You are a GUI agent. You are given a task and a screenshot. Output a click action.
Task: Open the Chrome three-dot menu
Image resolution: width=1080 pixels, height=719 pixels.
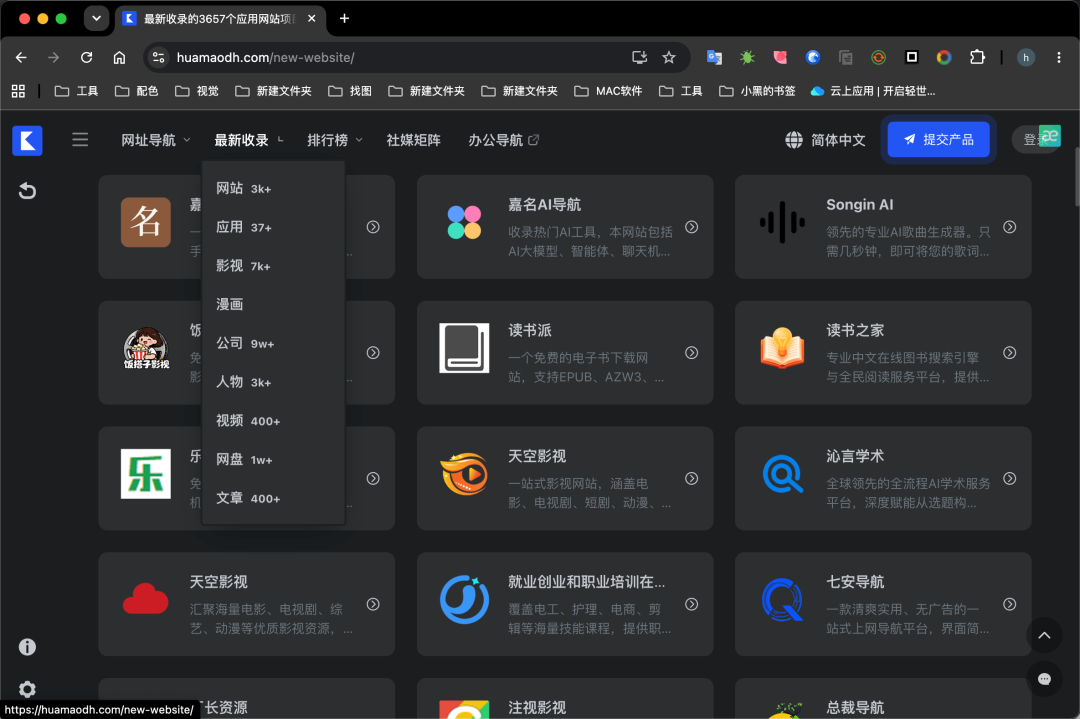(x=1059, y=57)
